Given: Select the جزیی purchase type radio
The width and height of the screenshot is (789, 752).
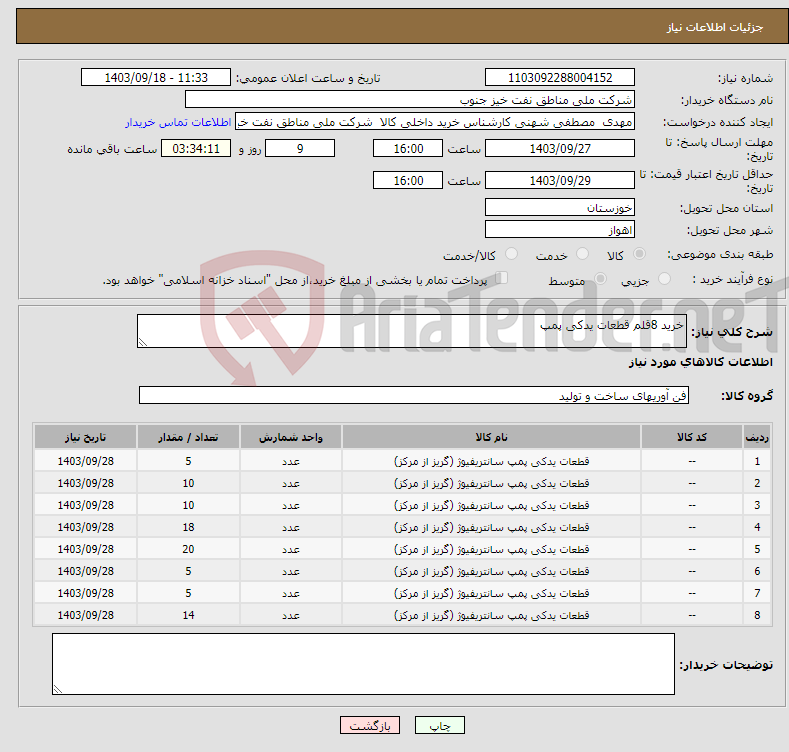Looking at the screenshot, I should [664, 278].
